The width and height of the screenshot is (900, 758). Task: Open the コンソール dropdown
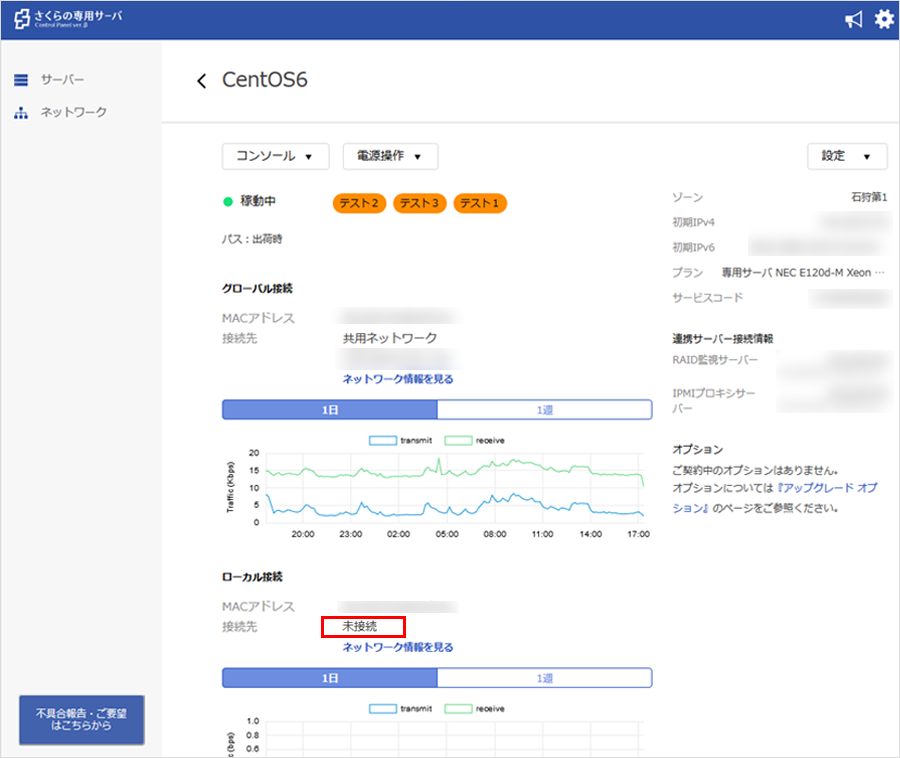click(275, 156)
